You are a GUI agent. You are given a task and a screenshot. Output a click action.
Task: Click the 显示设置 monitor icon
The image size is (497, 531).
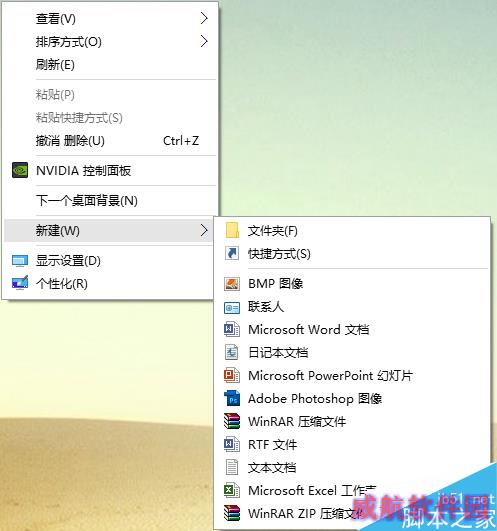pos(20,261)
